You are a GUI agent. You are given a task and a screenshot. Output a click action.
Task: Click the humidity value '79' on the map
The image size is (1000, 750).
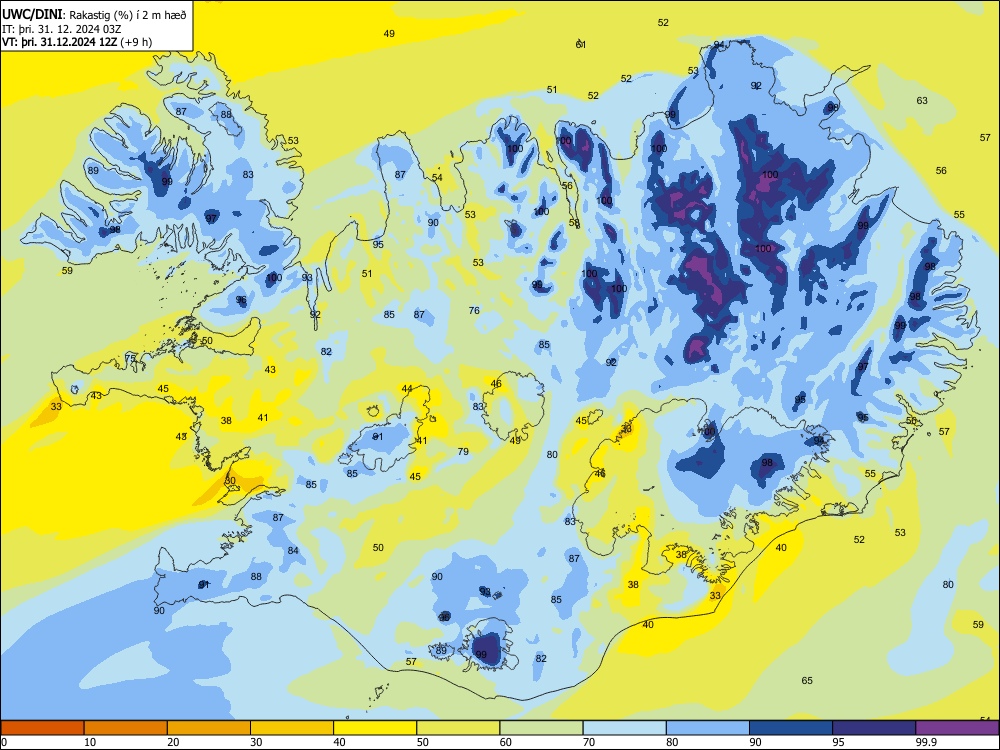click(463, 451)
